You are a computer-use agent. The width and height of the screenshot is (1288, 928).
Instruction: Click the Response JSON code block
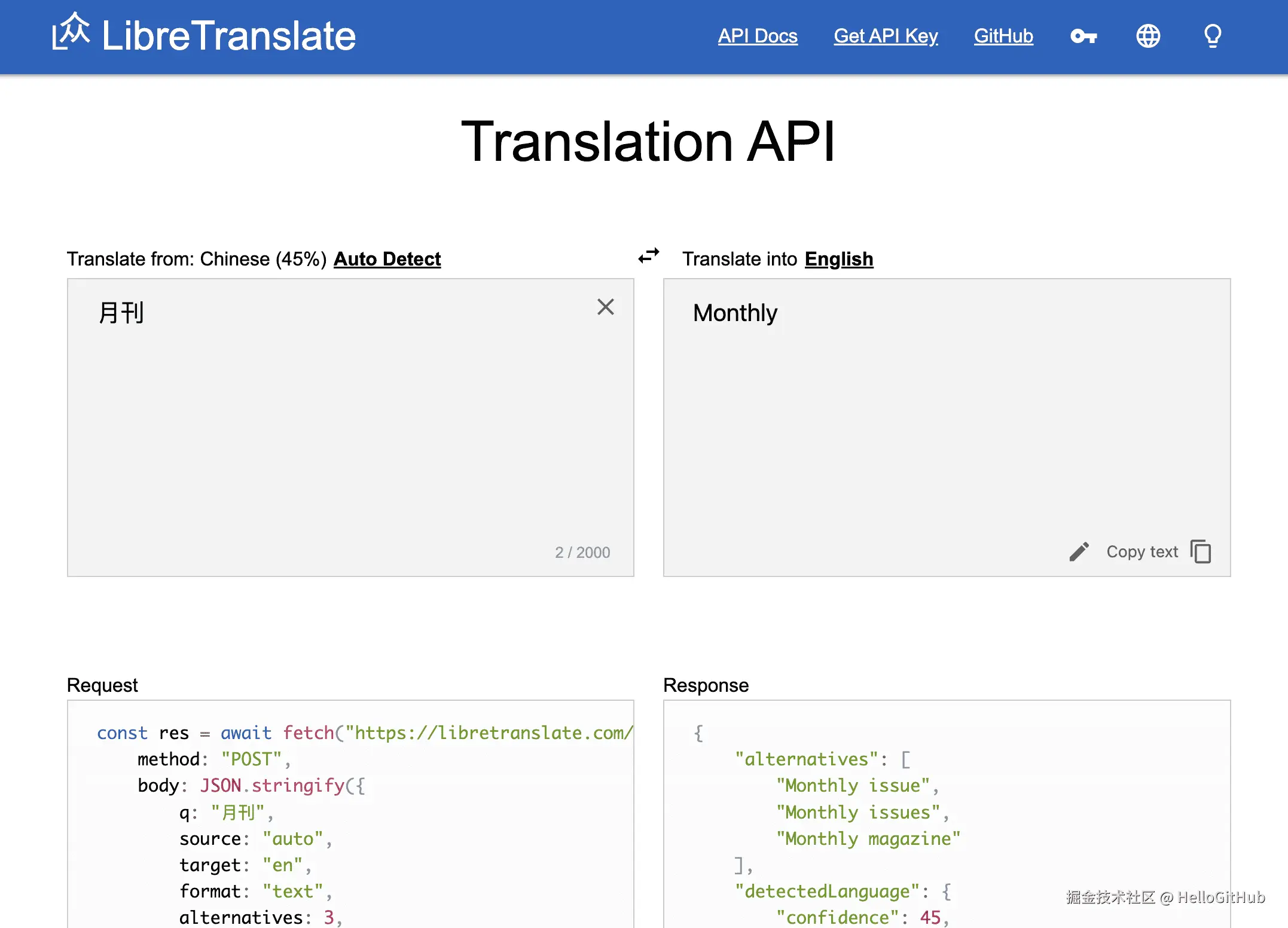[947, 825]
